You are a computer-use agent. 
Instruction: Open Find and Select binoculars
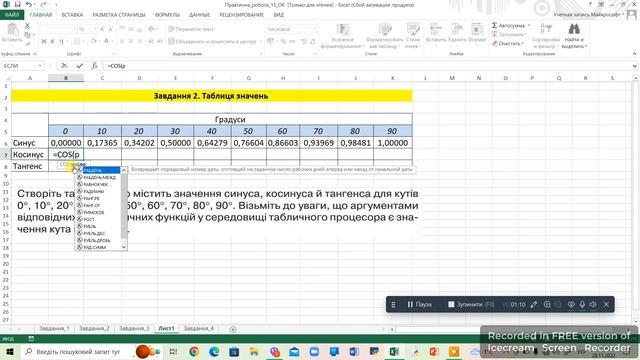point(574,29)
